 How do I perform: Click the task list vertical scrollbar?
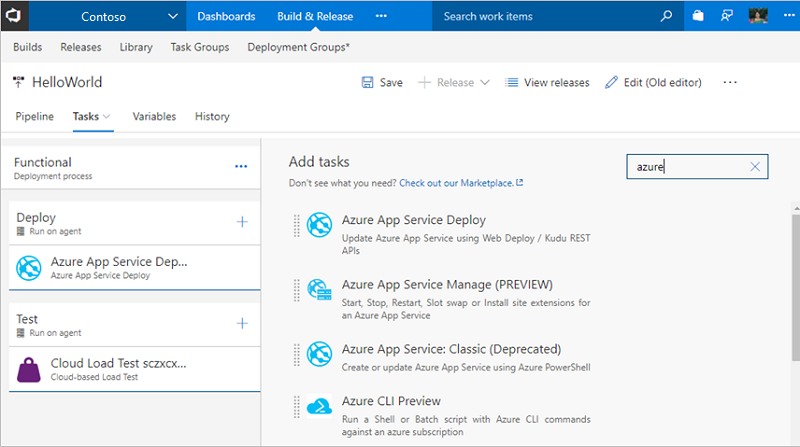tap(796, 287)
